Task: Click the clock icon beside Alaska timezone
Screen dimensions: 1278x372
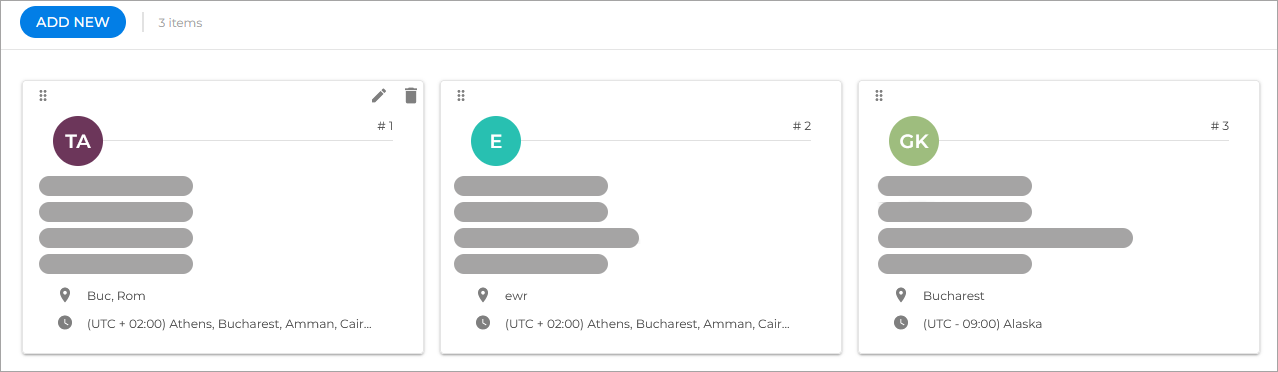Action: click(x=901, y=323)
